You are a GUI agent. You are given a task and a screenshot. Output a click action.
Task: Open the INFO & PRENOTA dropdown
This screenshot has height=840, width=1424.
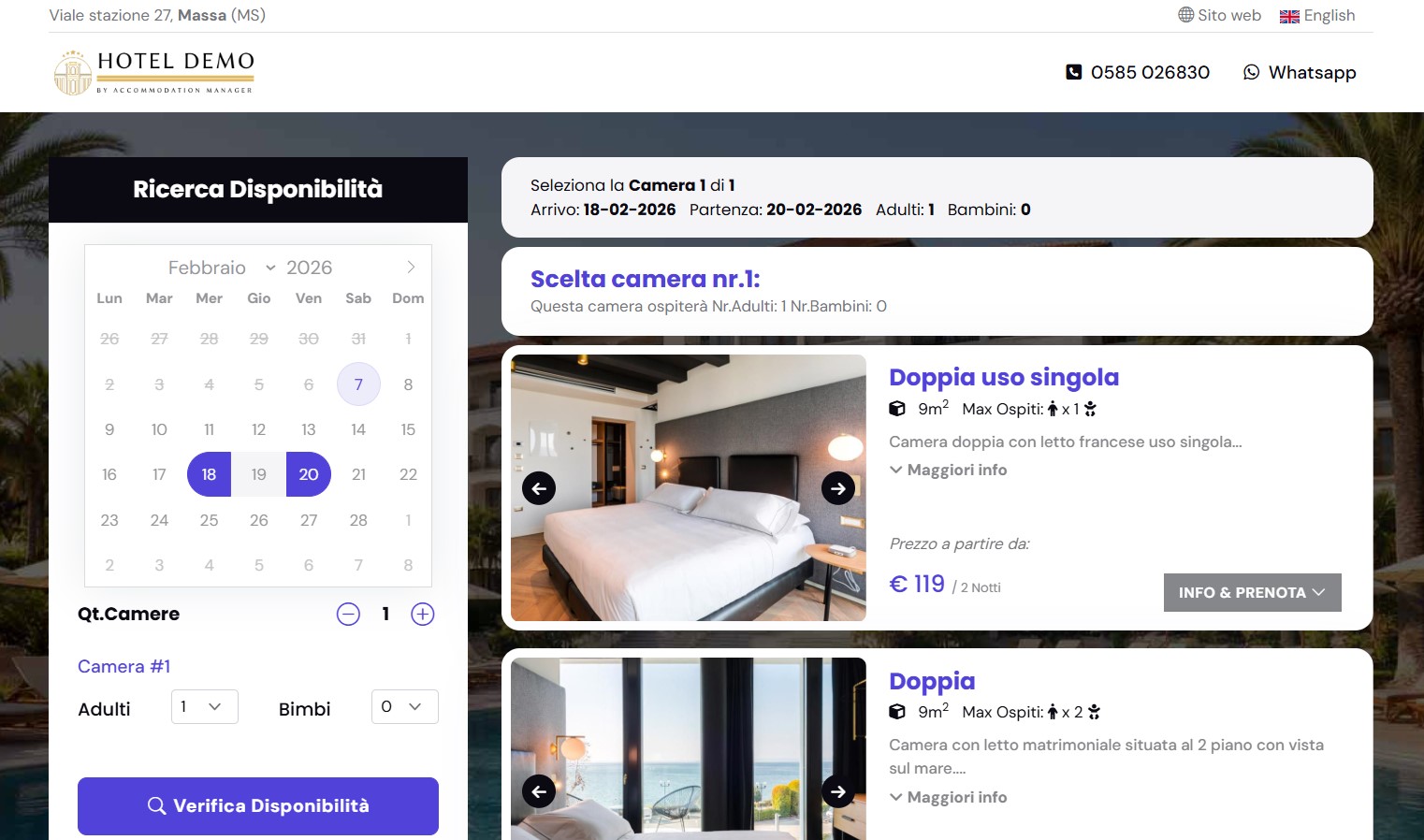tap(1252, 592)
